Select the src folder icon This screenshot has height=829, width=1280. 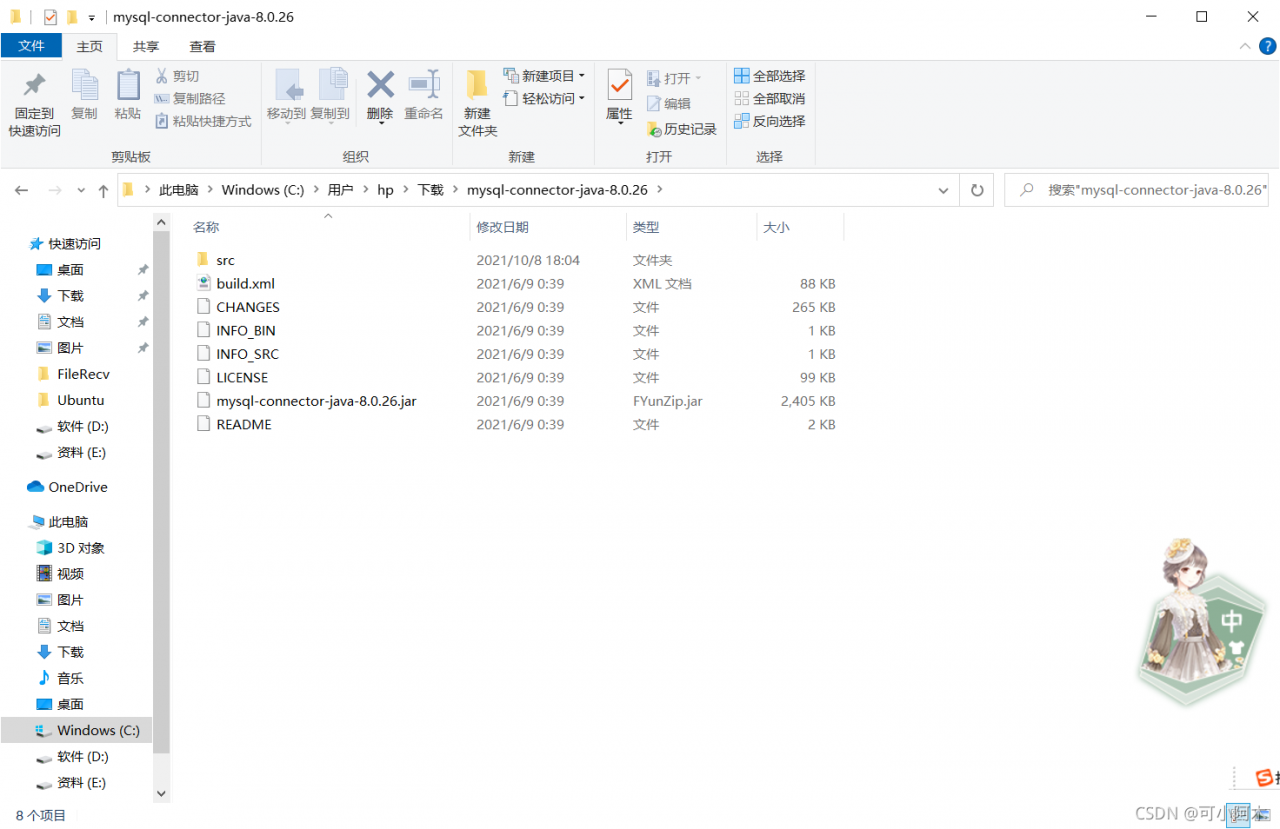[x=203, y=260]
